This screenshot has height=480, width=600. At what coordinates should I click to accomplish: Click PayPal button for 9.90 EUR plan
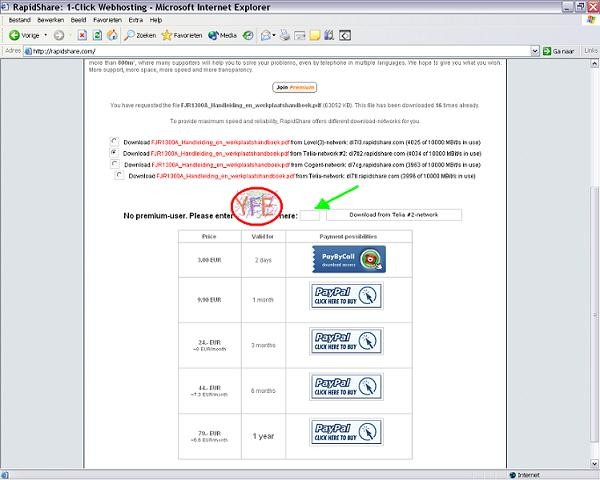[346, 296]
